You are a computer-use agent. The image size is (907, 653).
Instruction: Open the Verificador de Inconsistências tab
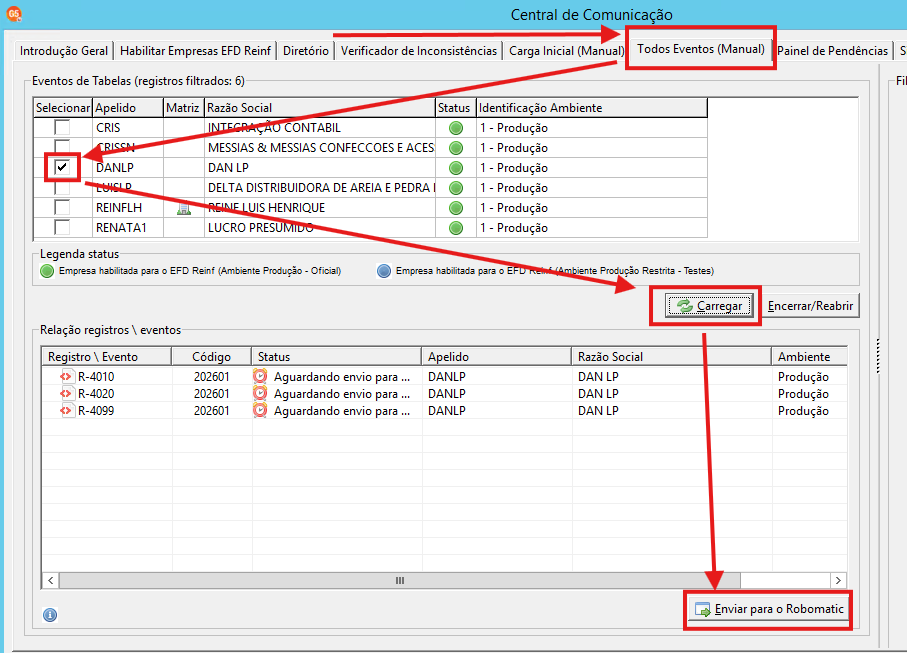[x=419, y=51]
